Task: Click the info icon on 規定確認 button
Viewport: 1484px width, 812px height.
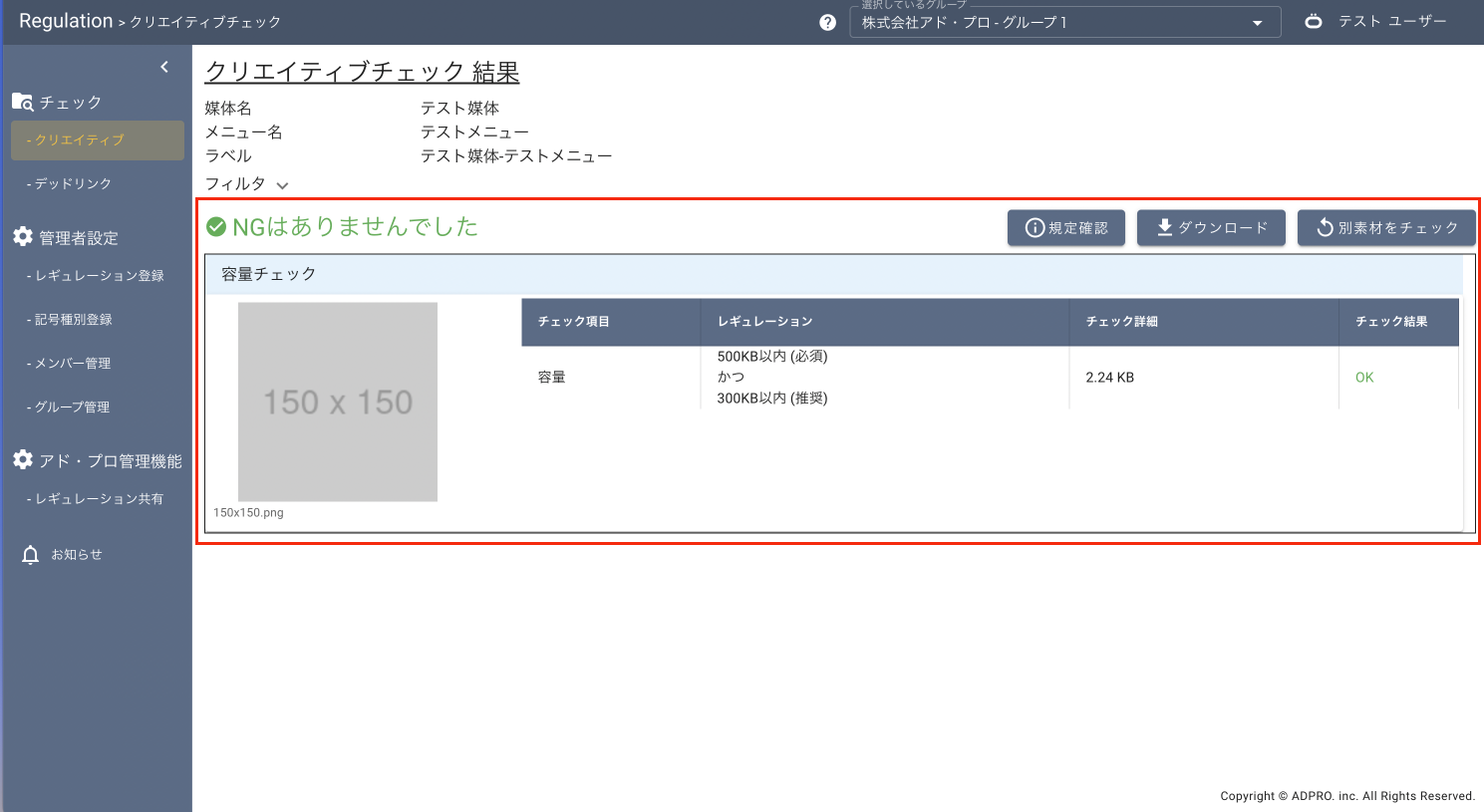Action: tap(1033, 227)
